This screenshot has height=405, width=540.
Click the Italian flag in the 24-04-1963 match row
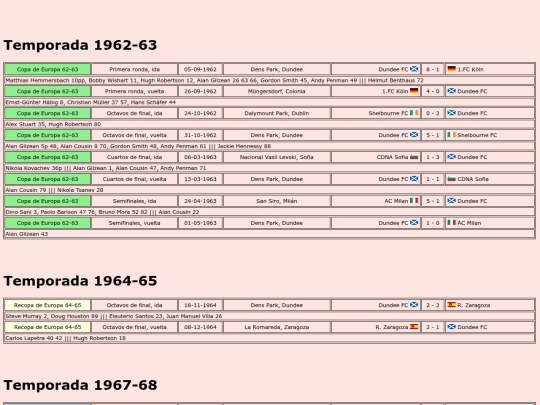point(414,201)
